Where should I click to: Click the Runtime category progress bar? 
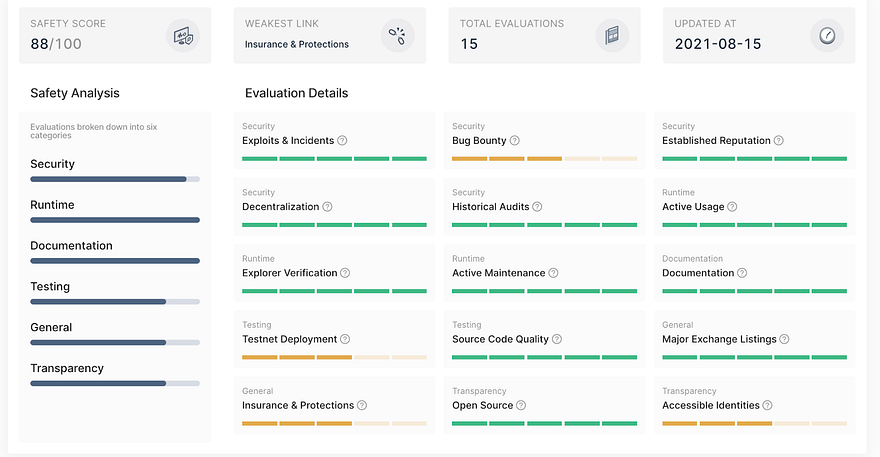pos(115,220)
